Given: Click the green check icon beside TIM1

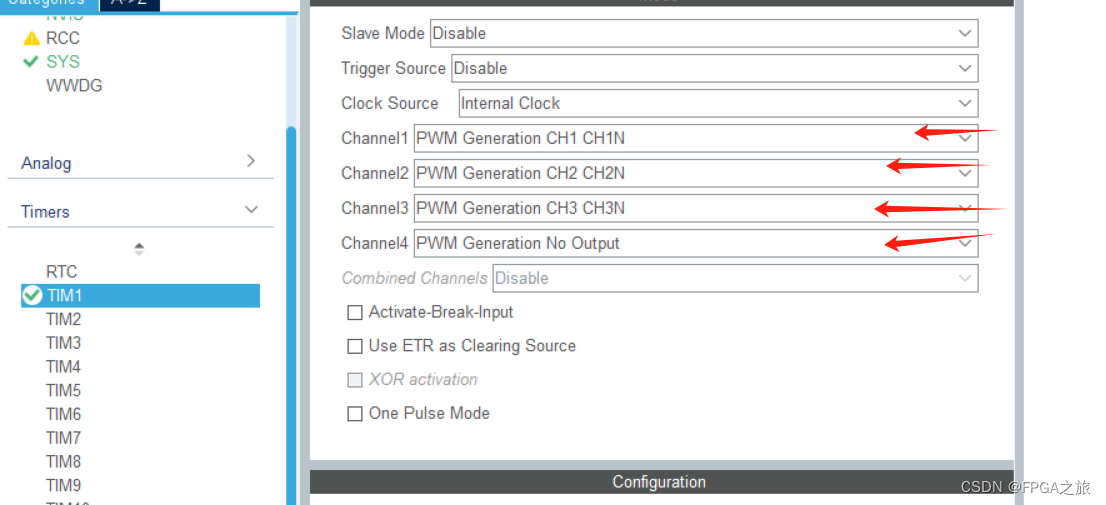Looking at the screenshot, I should click(32, 296).
